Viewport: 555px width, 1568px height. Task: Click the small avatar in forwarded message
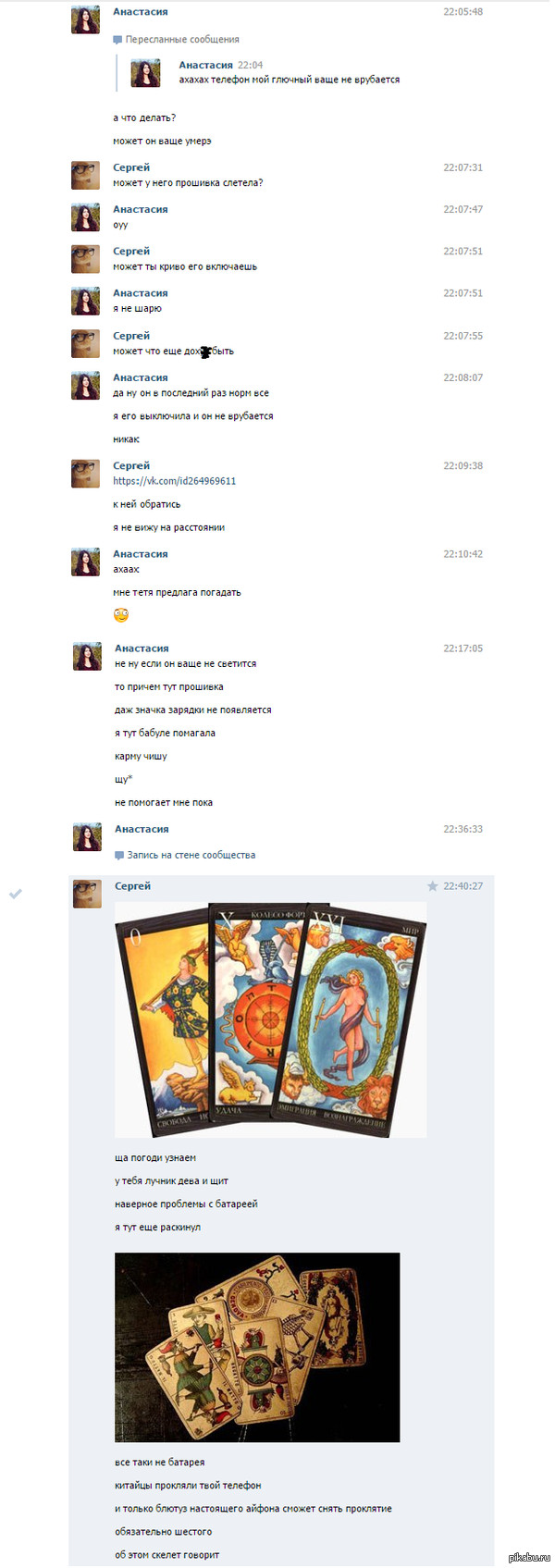tap(145, 73)
